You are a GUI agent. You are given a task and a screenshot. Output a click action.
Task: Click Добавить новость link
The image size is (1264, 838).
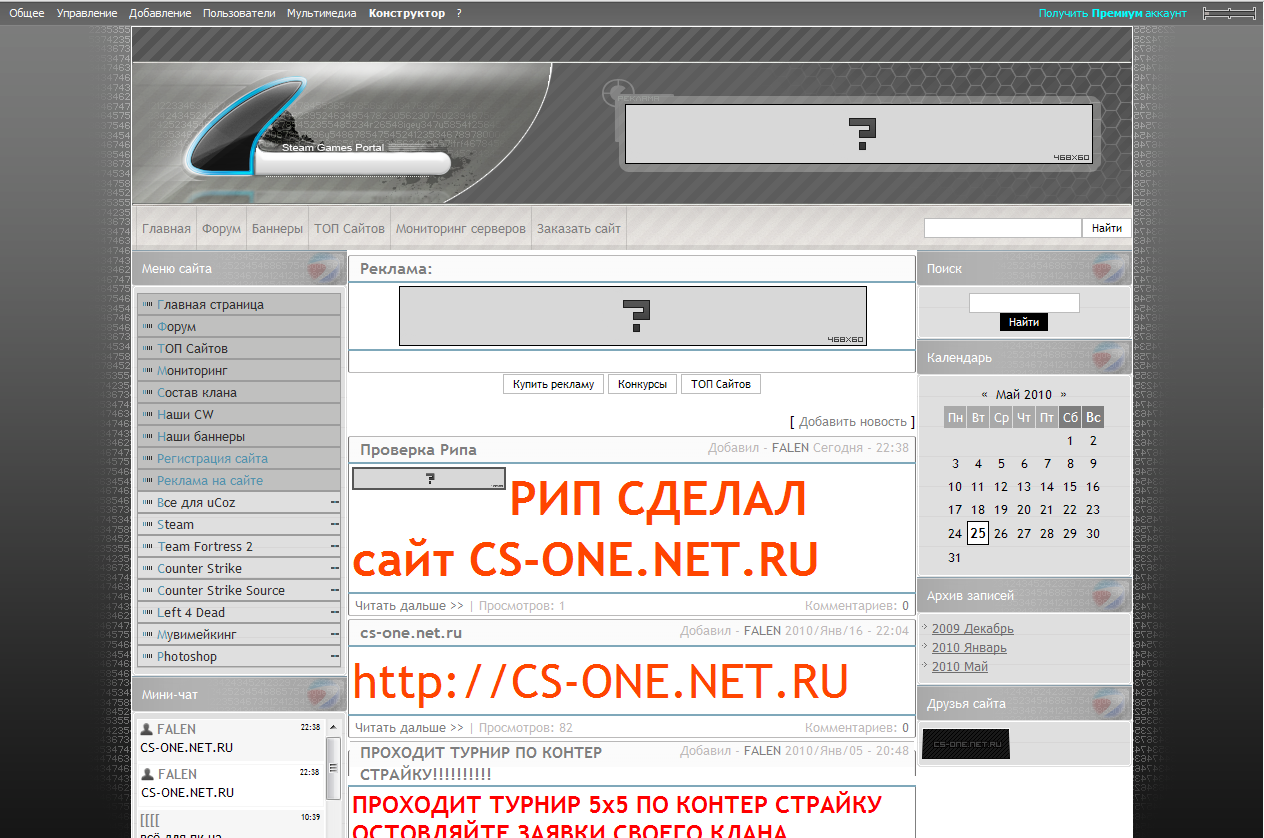point(853,422)
